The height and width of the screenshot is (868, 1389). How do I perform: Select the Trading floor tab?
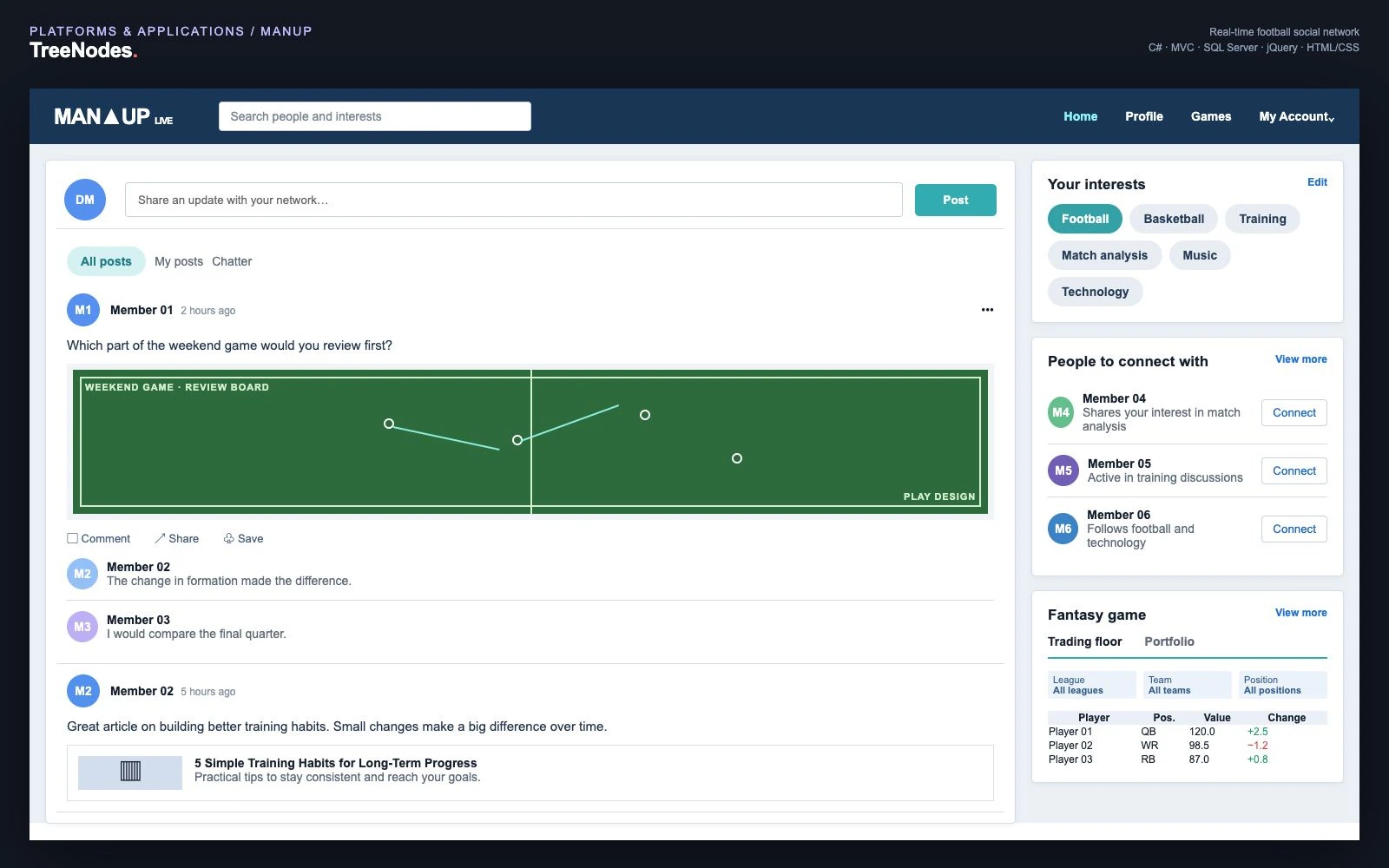(x=1084, y=641)
